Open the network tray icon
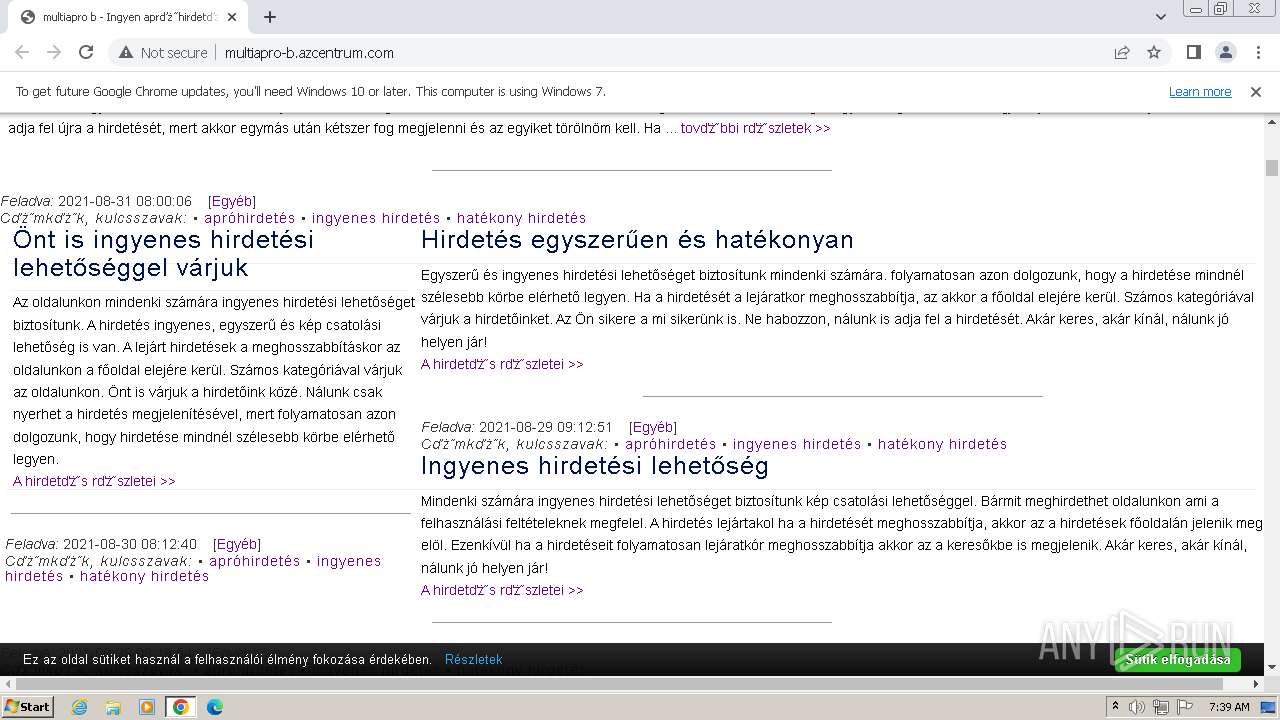The height and width of the screenshot is (720, 1280). click(1161, 707)
